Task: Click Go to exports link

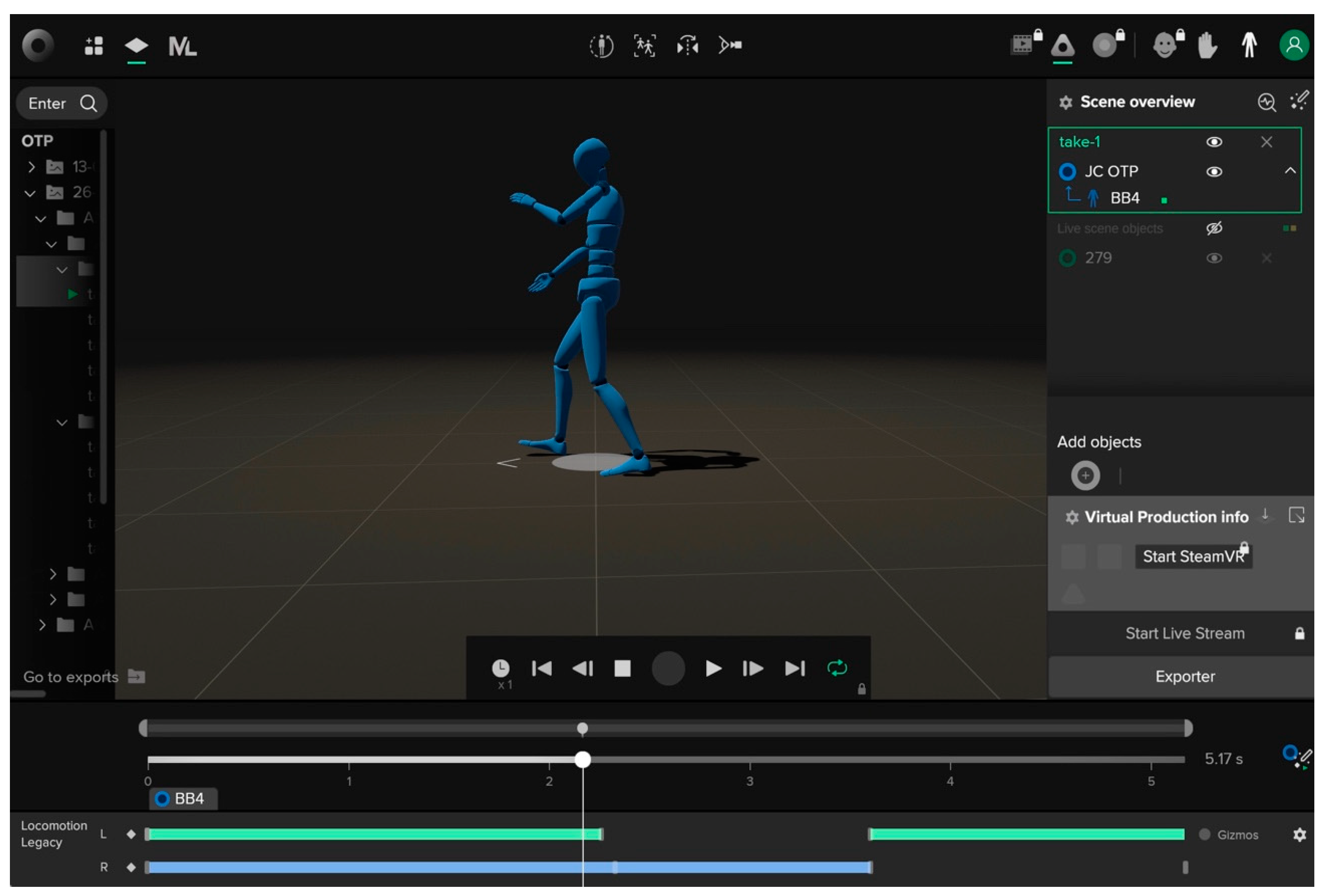Action: [71, 676]
